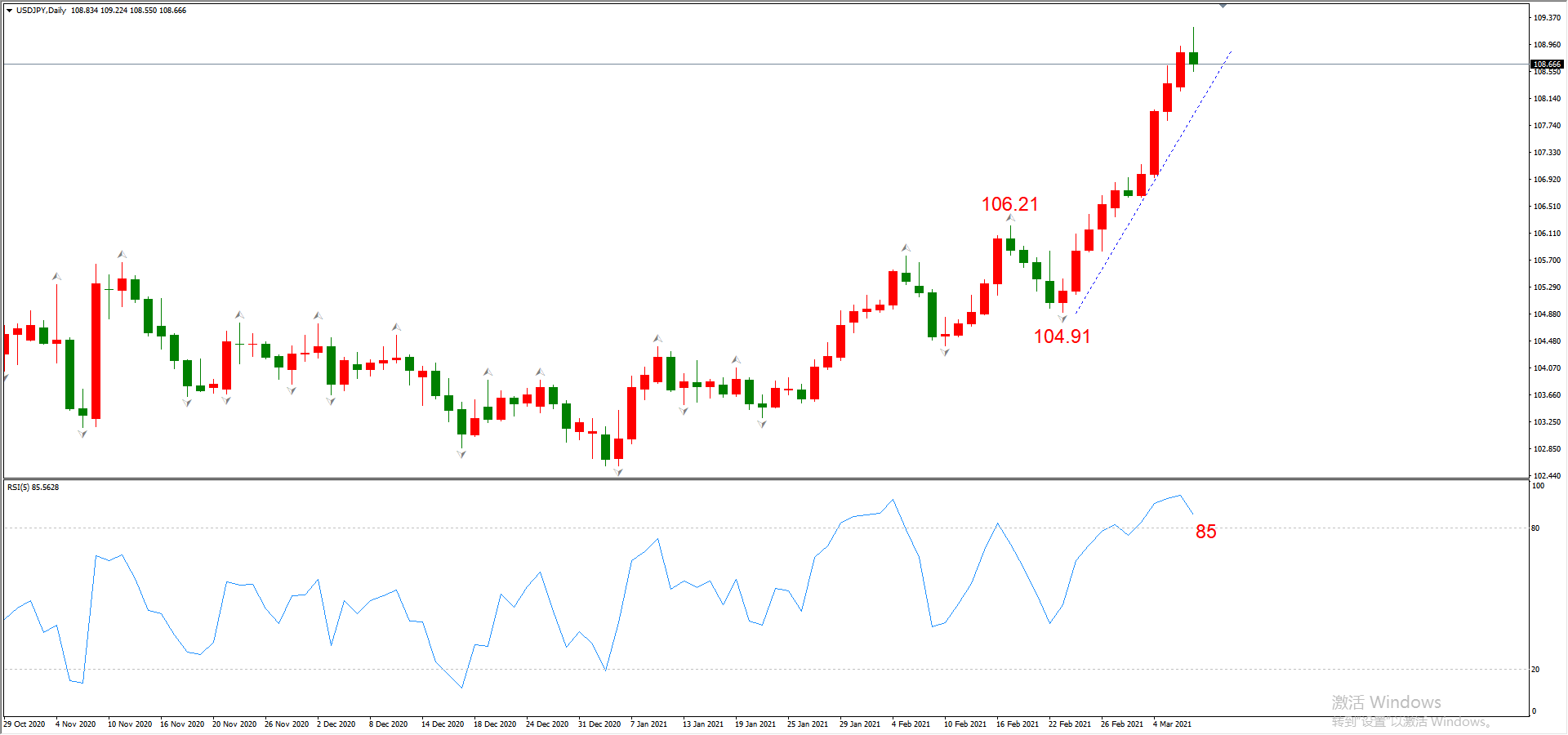Viewport: 1568px width, 735px height.
Task: Click price scale value 103.660
Action: click(x=1547, y=395)
